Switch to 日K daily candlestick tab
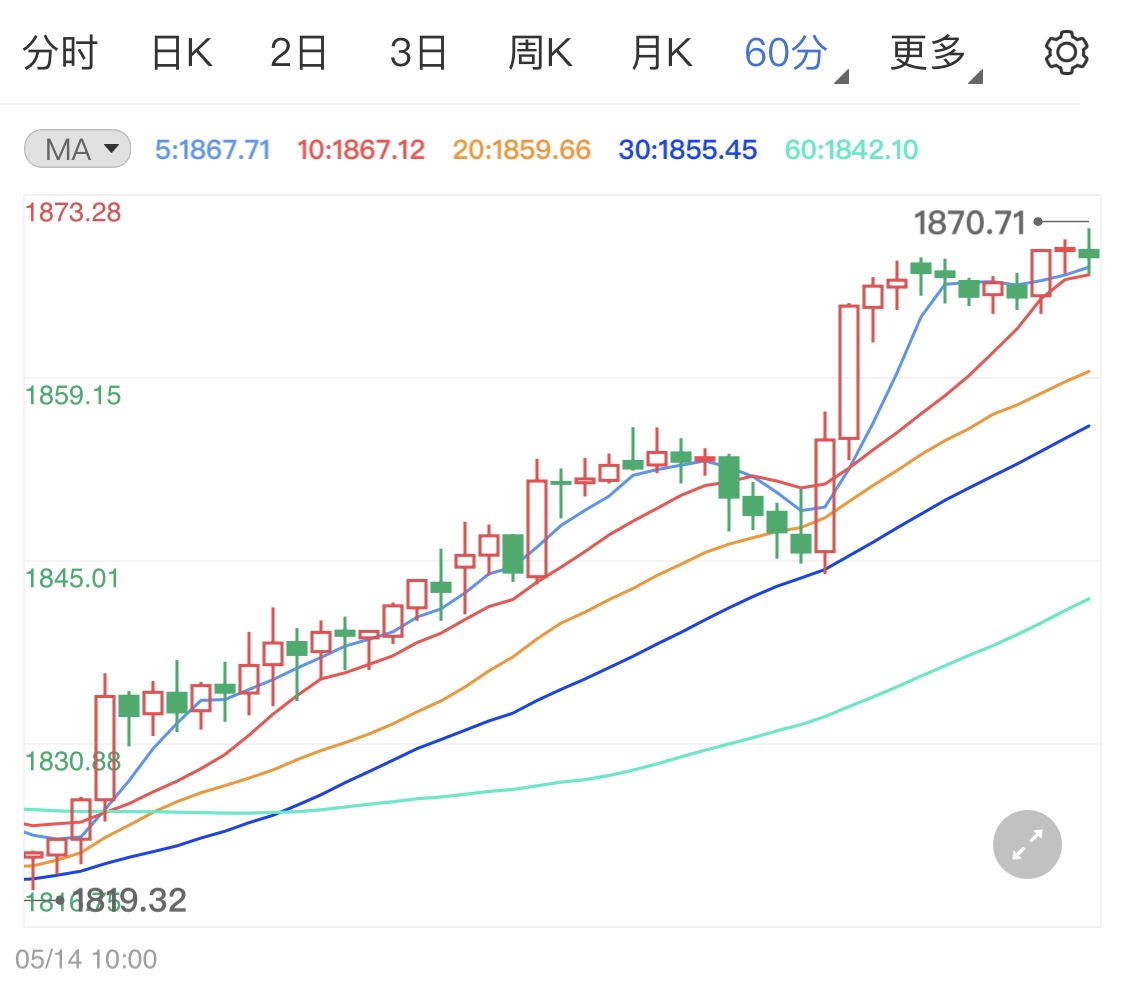 point(182,53)
